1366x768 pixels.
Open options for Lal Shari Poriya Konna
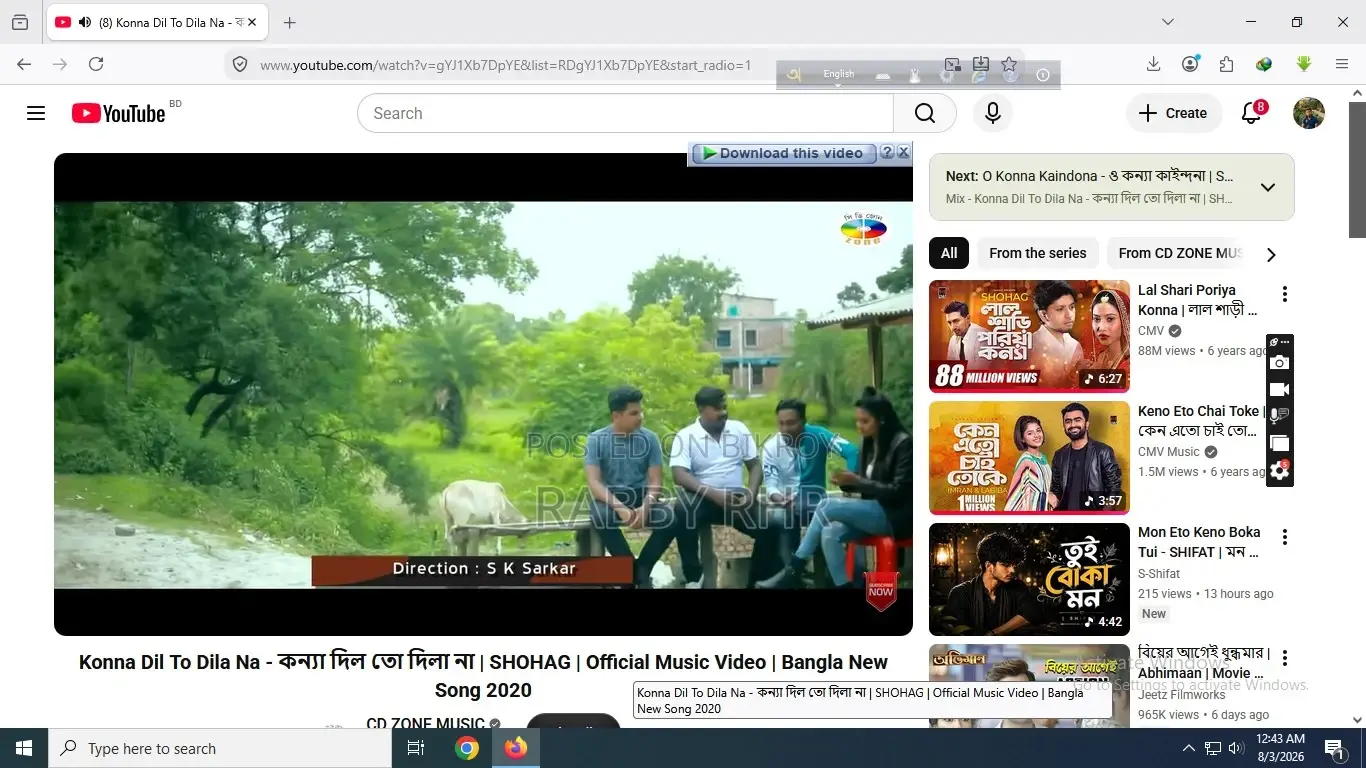(x=1285, y=294)
